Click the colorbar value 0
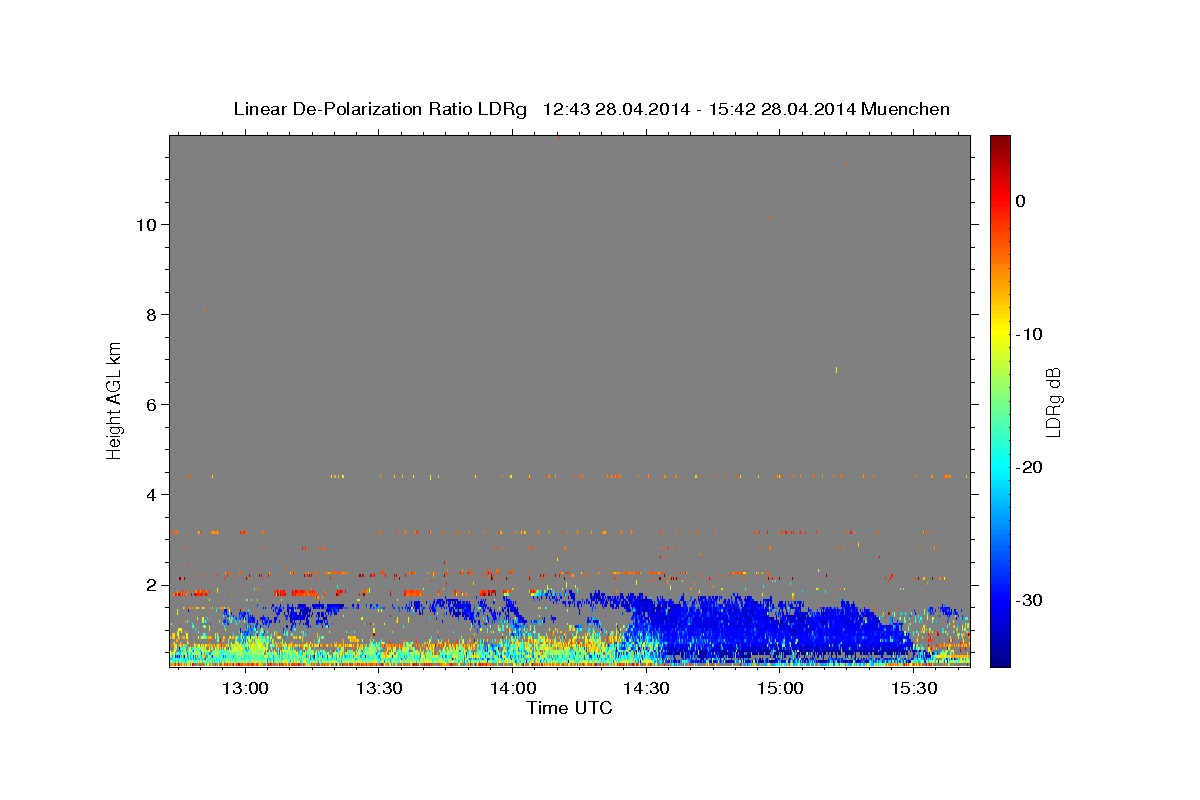1200x800 pixels. [x=1020, y=201]
